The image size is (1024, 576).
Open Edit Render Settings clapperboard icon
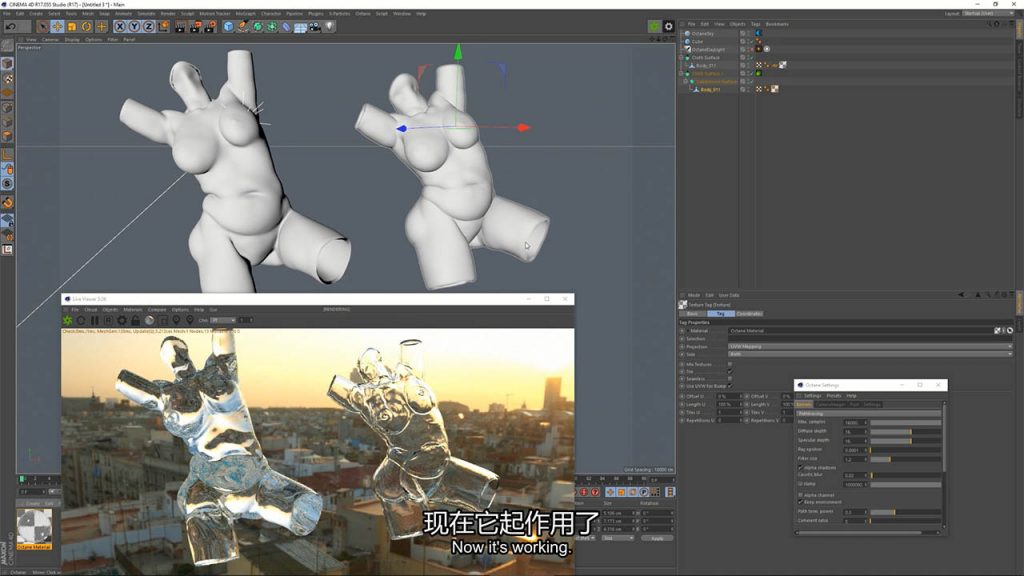click(210, 27)
